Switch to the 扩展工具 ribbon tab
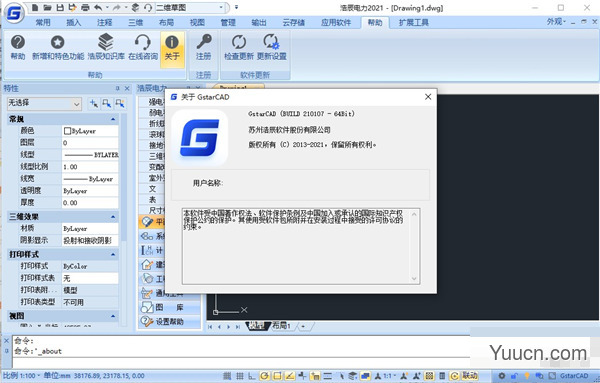 (414, 23)
